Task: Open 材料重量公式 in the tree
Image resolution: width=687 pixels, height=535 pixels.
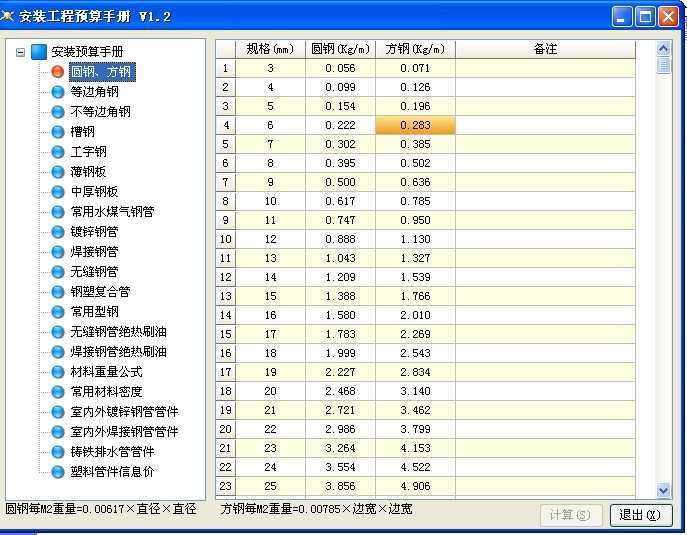Action: pos(106,372)
